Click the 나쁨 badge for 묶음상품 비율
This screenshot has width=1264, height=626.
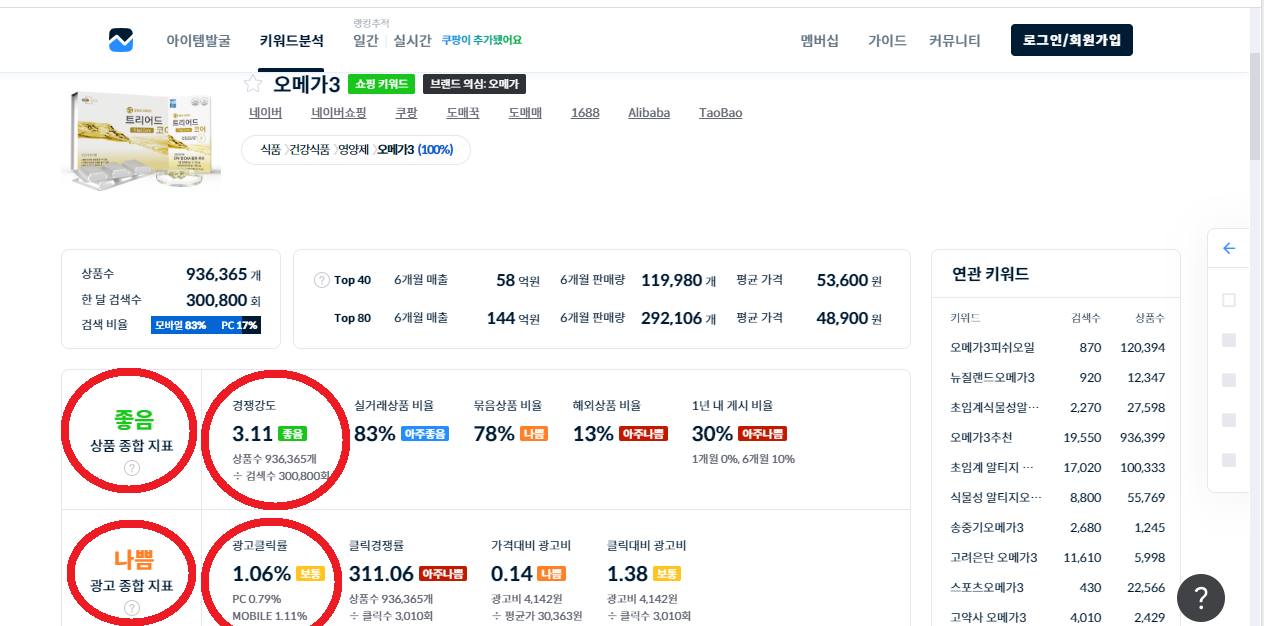pyautogui.click(x=534, y=434)
